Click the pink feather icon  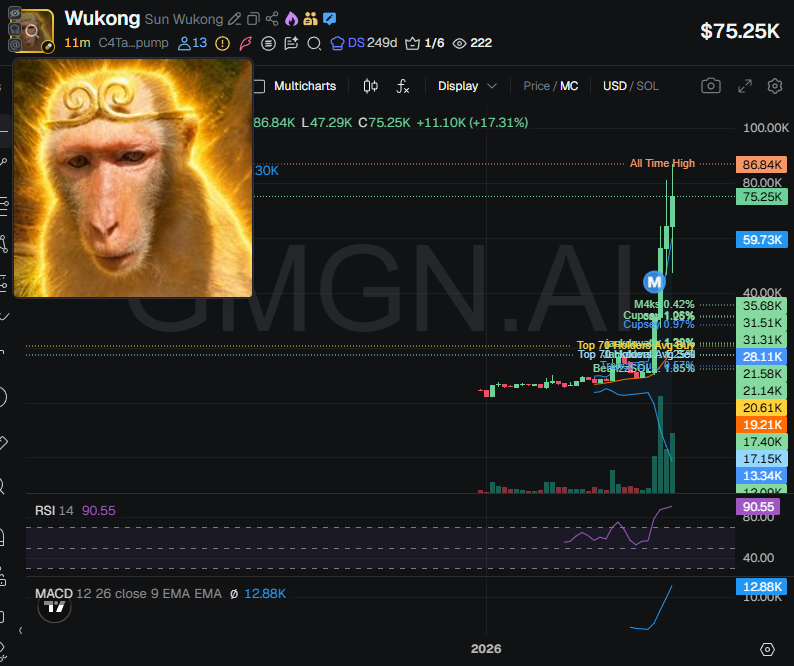(246, 44)
